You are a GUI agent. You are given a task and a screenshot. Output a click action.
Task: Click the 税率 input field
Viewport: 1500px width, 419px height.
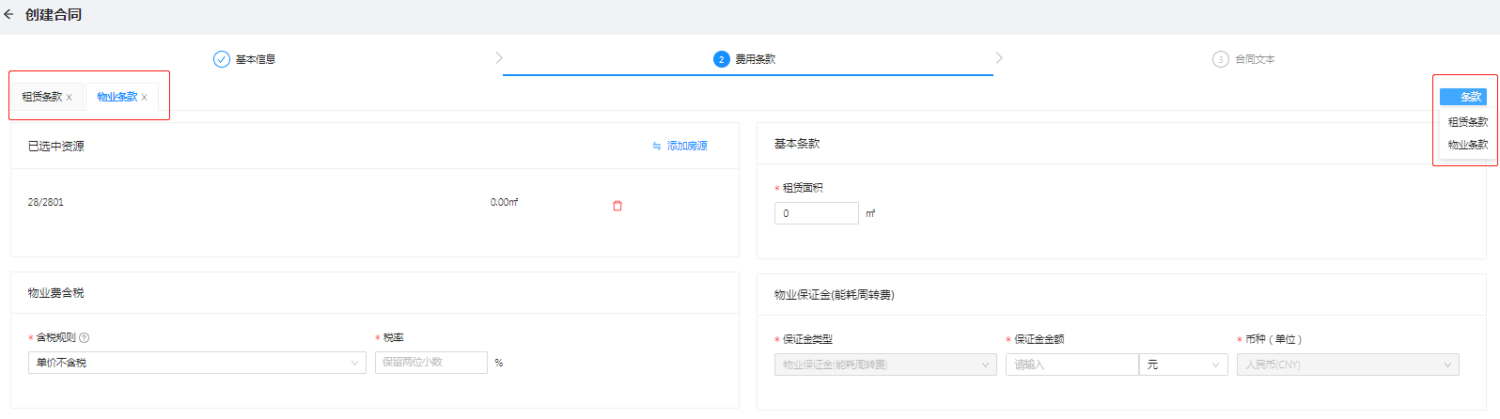[430, 363]
